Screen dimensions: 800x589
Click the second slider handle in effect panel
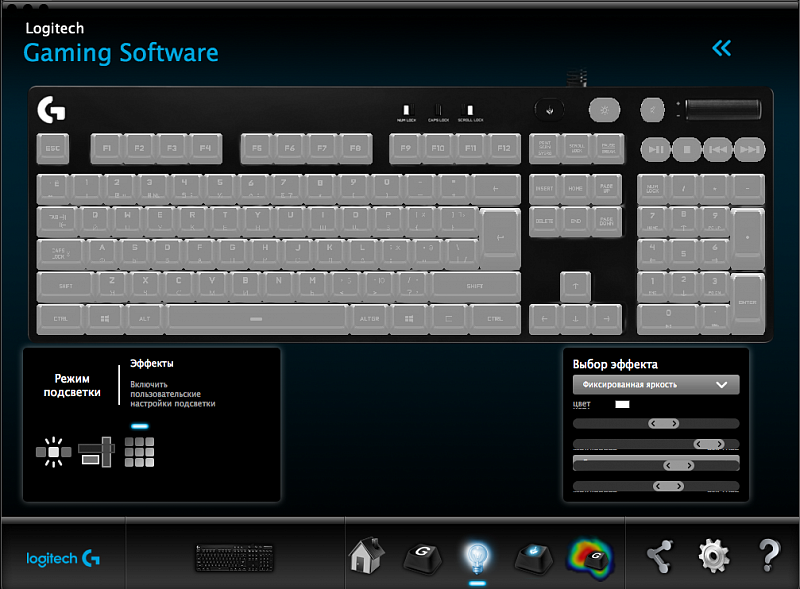click(x=709, y=444)
